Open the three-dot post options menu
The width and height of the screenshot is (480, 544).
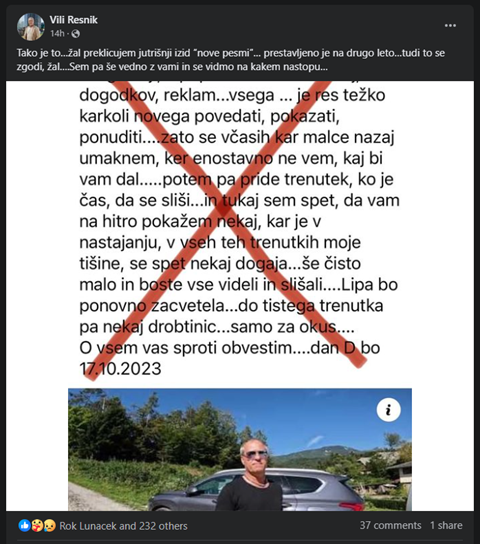pos(450,25)
